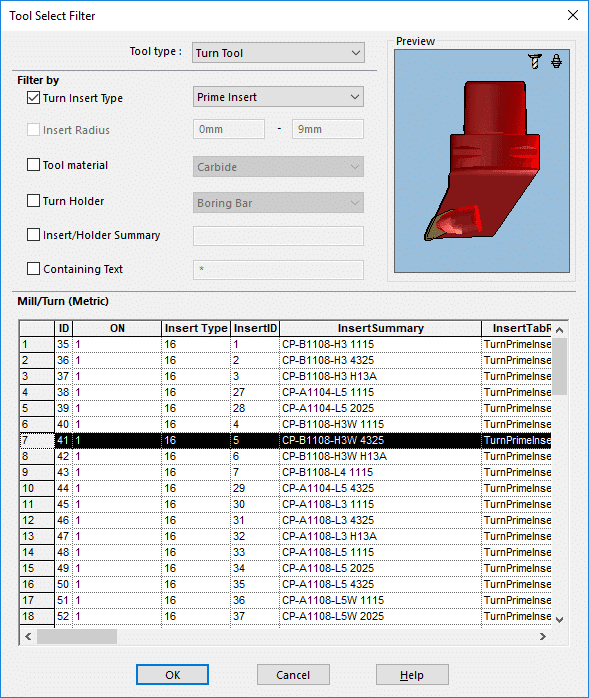Click the holder view icon in Preview
589x698 pixels.
point(556,61)
